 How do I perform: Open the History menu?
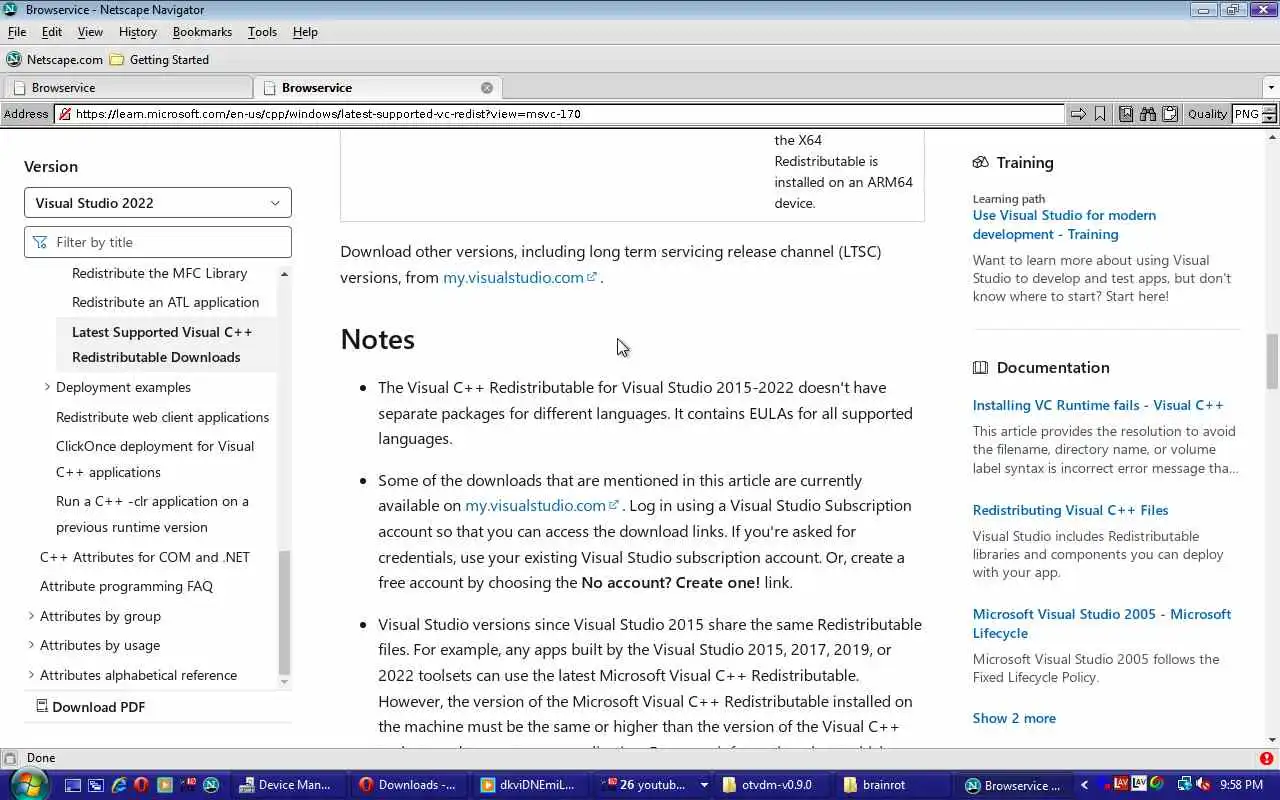coord(138,32)
